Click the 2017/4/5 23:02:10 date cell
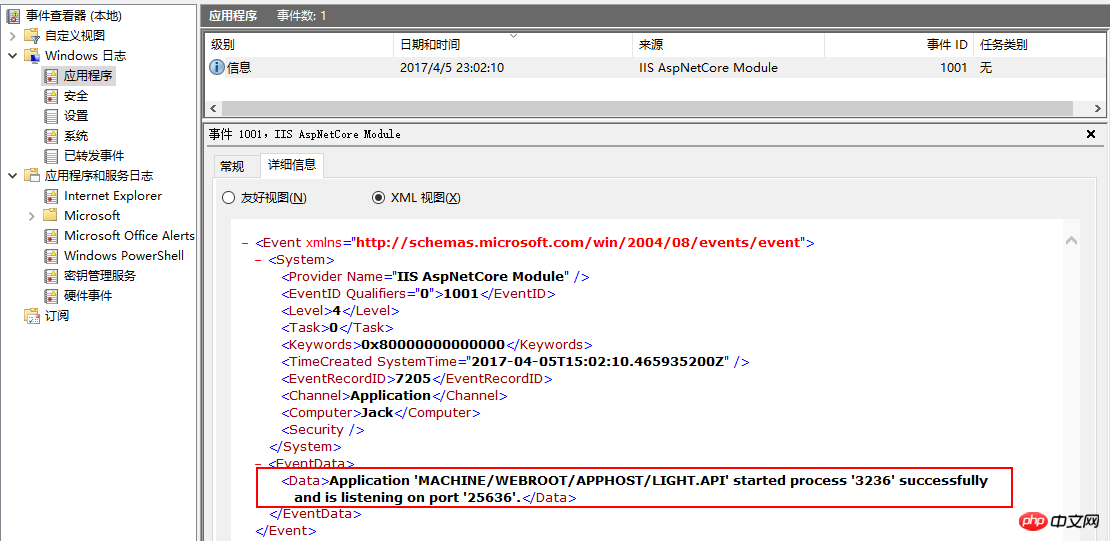The width and height of the screenshot is (1110, 541). [452, 68]
